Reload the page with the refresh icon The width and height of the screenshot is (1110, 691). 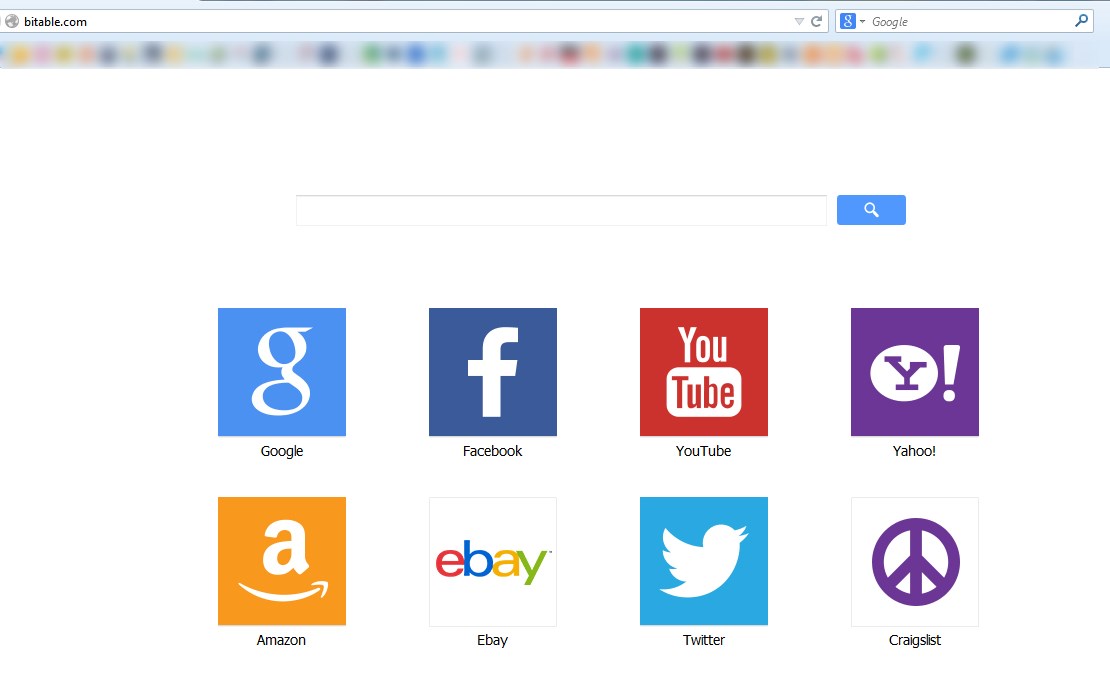click(816, 21)
